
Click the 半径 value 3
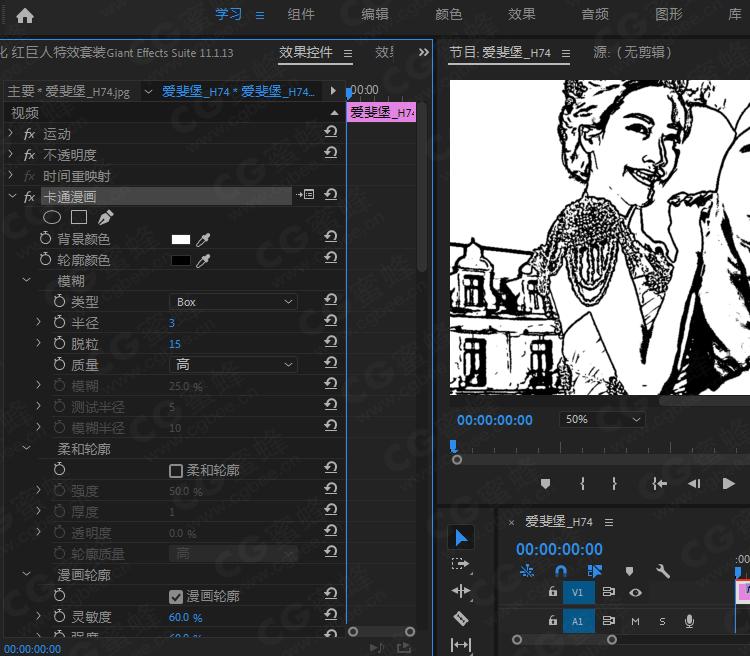pos(172,323)
